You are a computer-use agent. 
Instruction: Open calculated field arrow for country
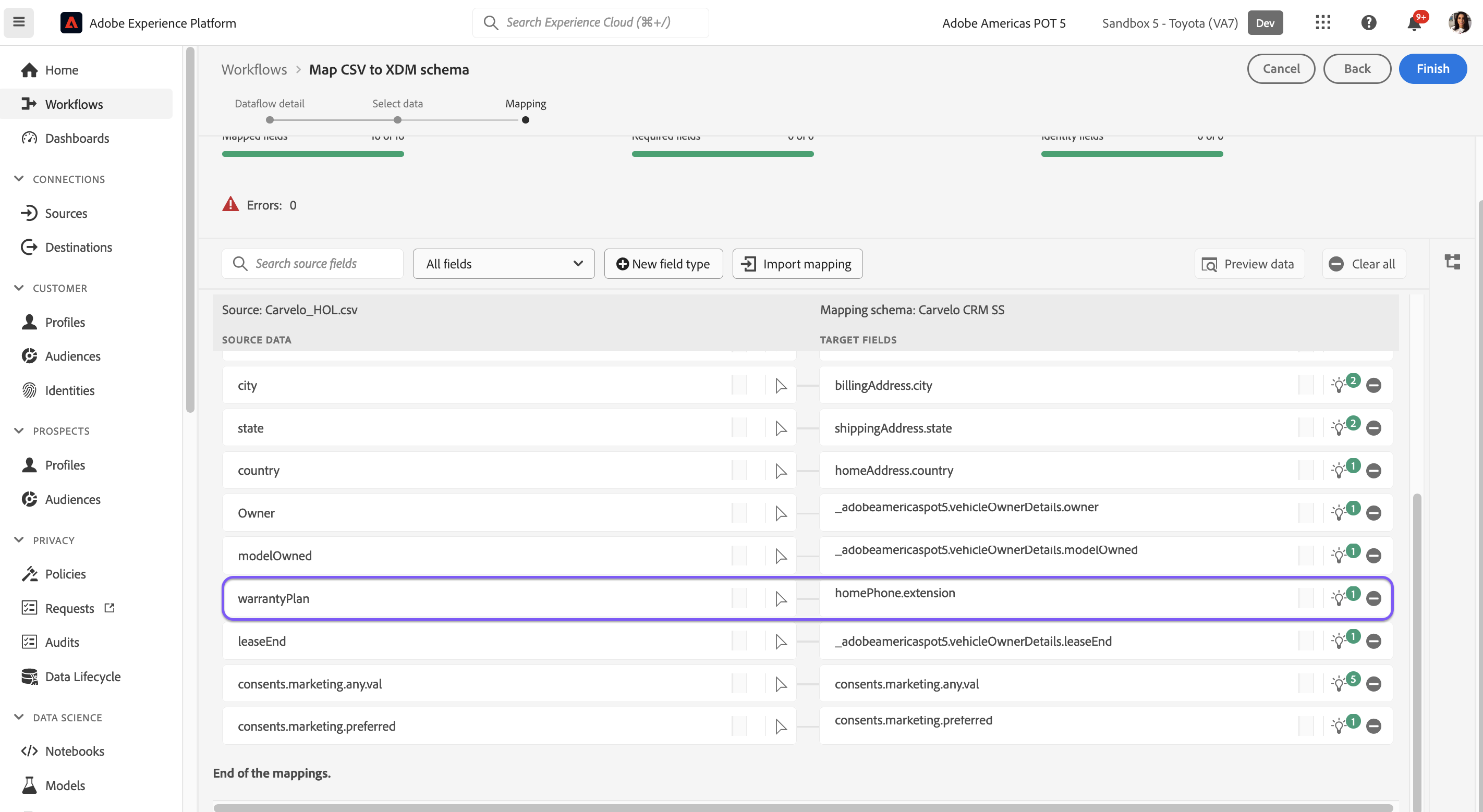tap(781, 471)
